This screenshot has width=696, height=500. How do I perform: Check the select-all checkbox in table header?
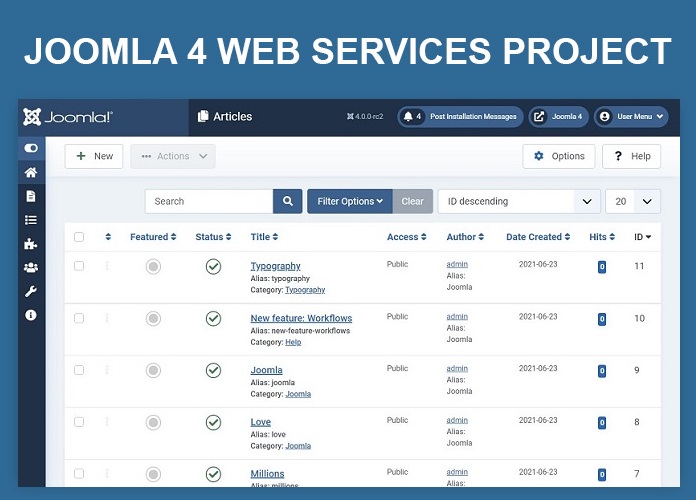(x=79, y=237)
